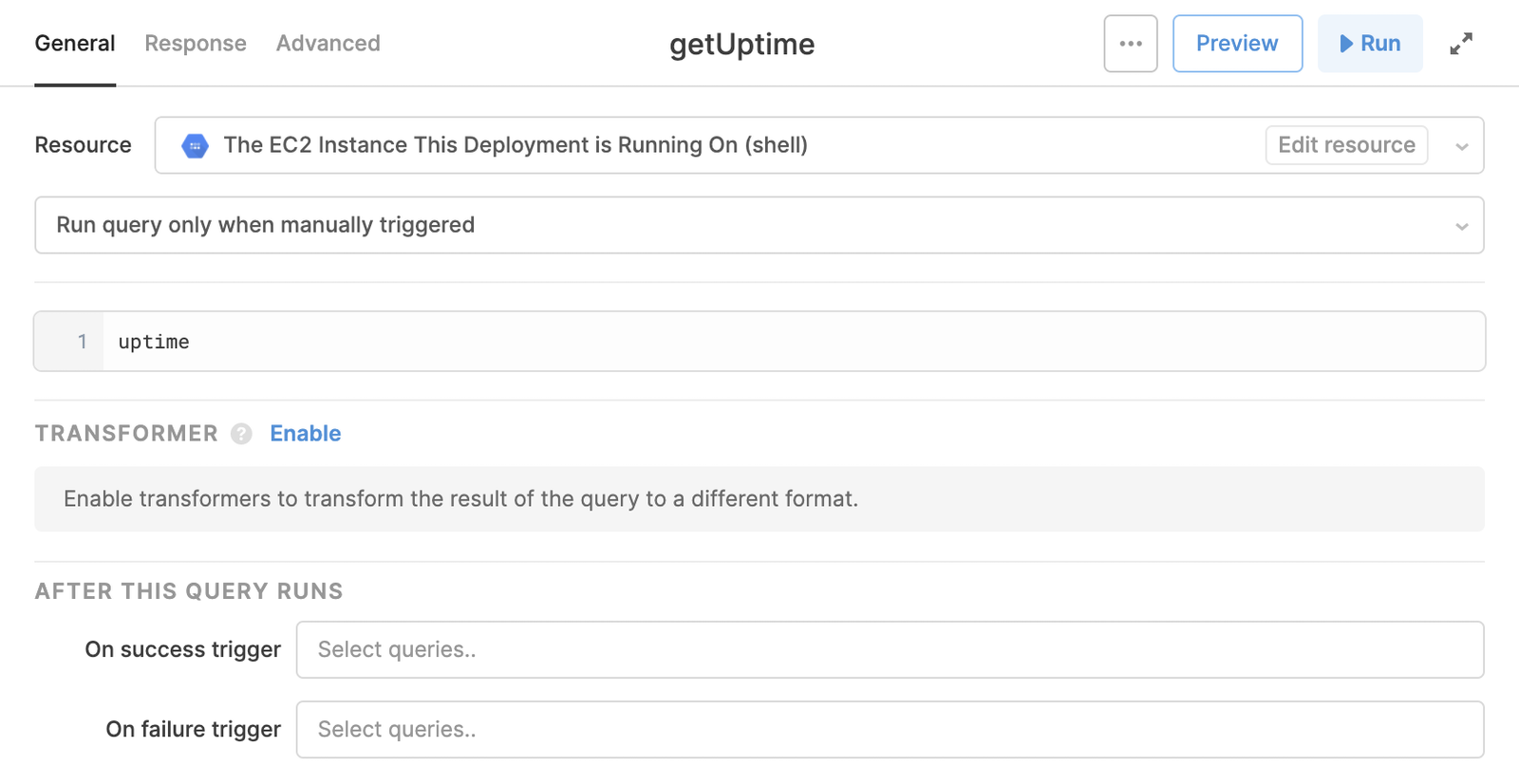Click the AFTER THIS QUERY RUNS heading
The width and height of the screenshot is (1519, 784).
coord(189,591)
